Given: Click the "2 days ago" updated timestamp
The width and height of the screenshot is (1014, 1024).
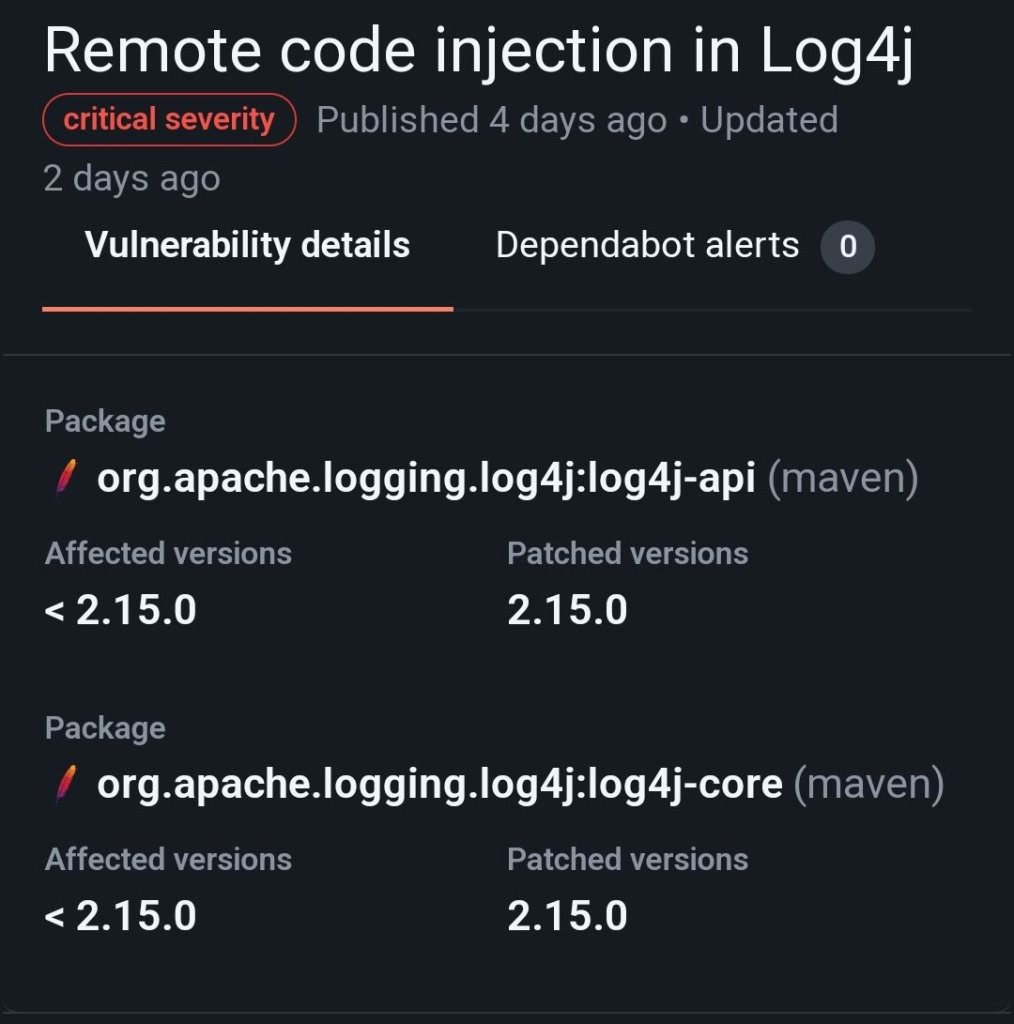Looking at the screenshot, I should [x=132, y=180].
